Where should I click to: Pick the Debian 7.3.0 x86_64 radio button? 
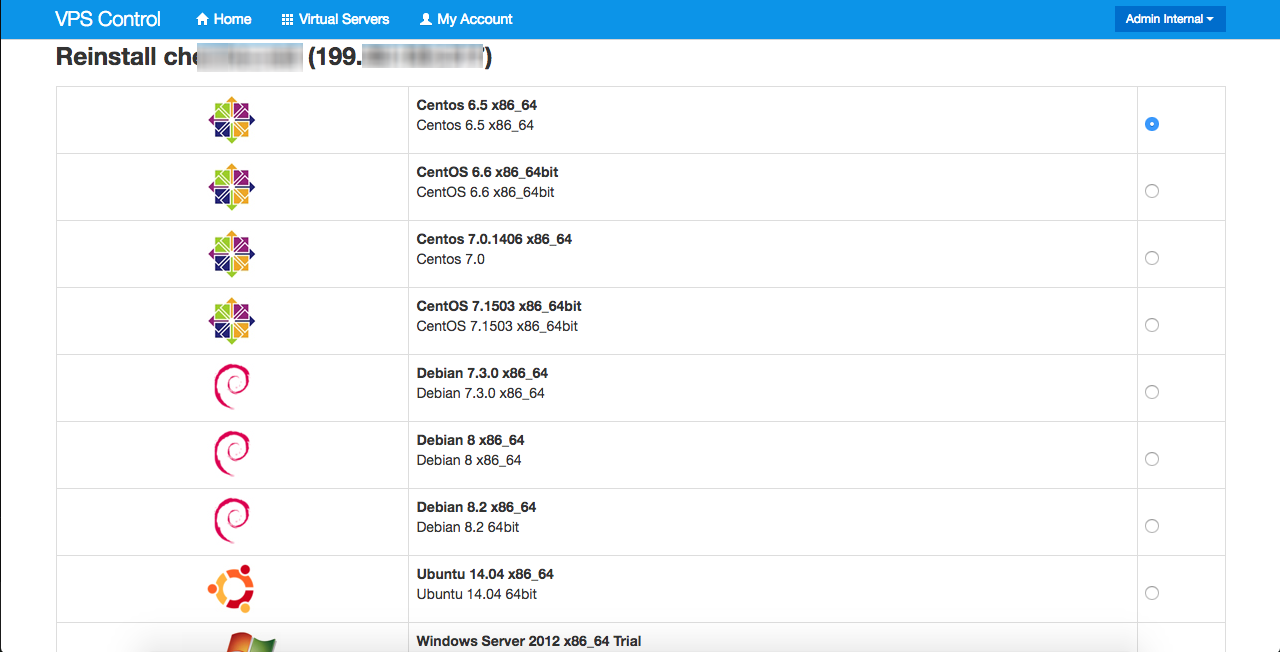(x=1152, y=392)
